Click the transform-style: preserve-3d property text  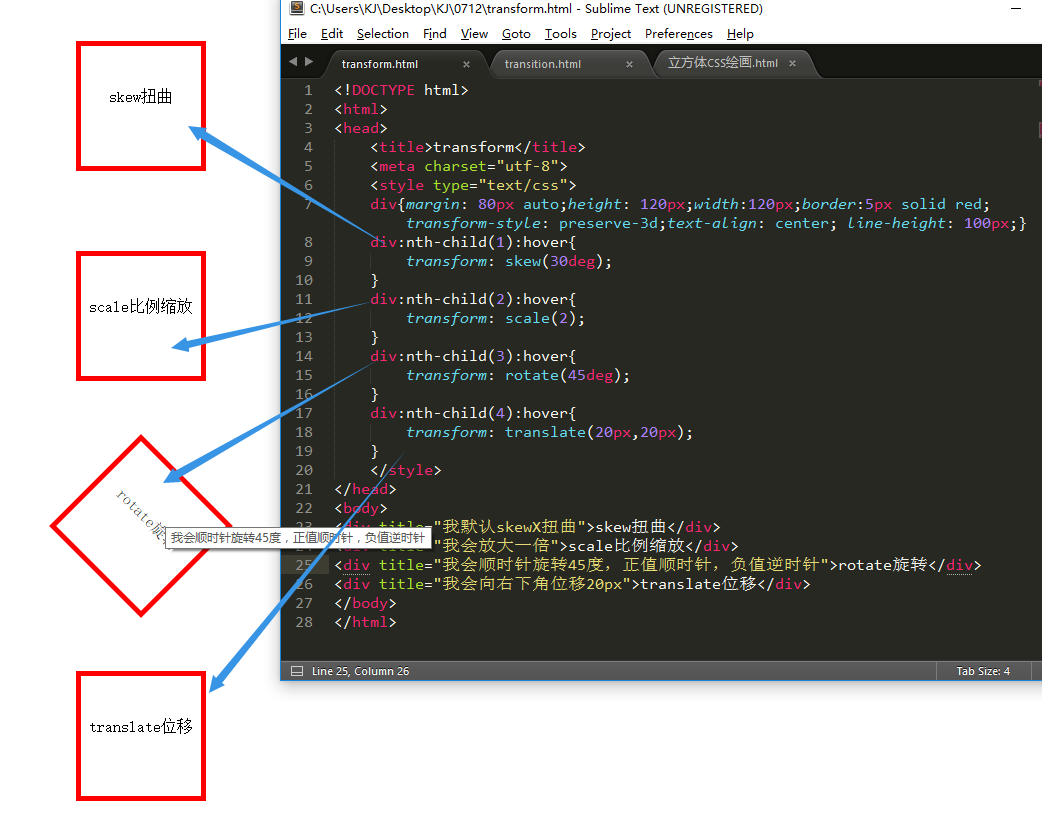[x=532, y=223]
